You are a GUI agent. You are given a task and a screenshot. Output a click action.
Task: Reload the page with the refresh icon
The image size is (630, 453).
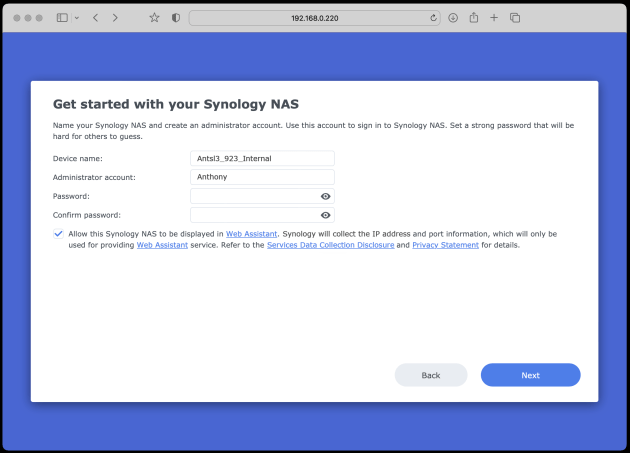433,18
